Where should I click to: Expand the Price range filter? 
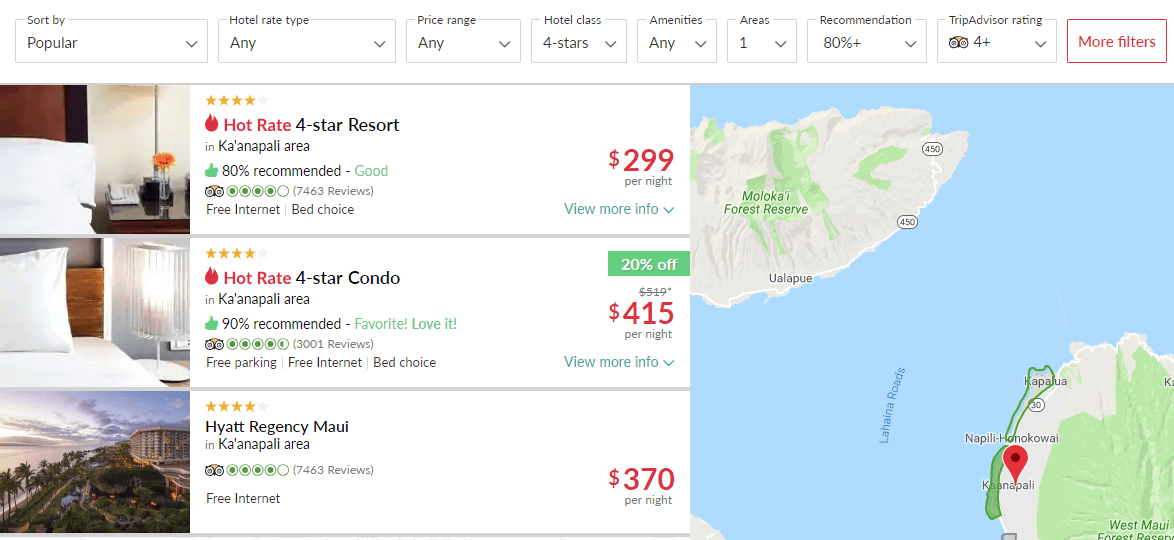[463, 42]
